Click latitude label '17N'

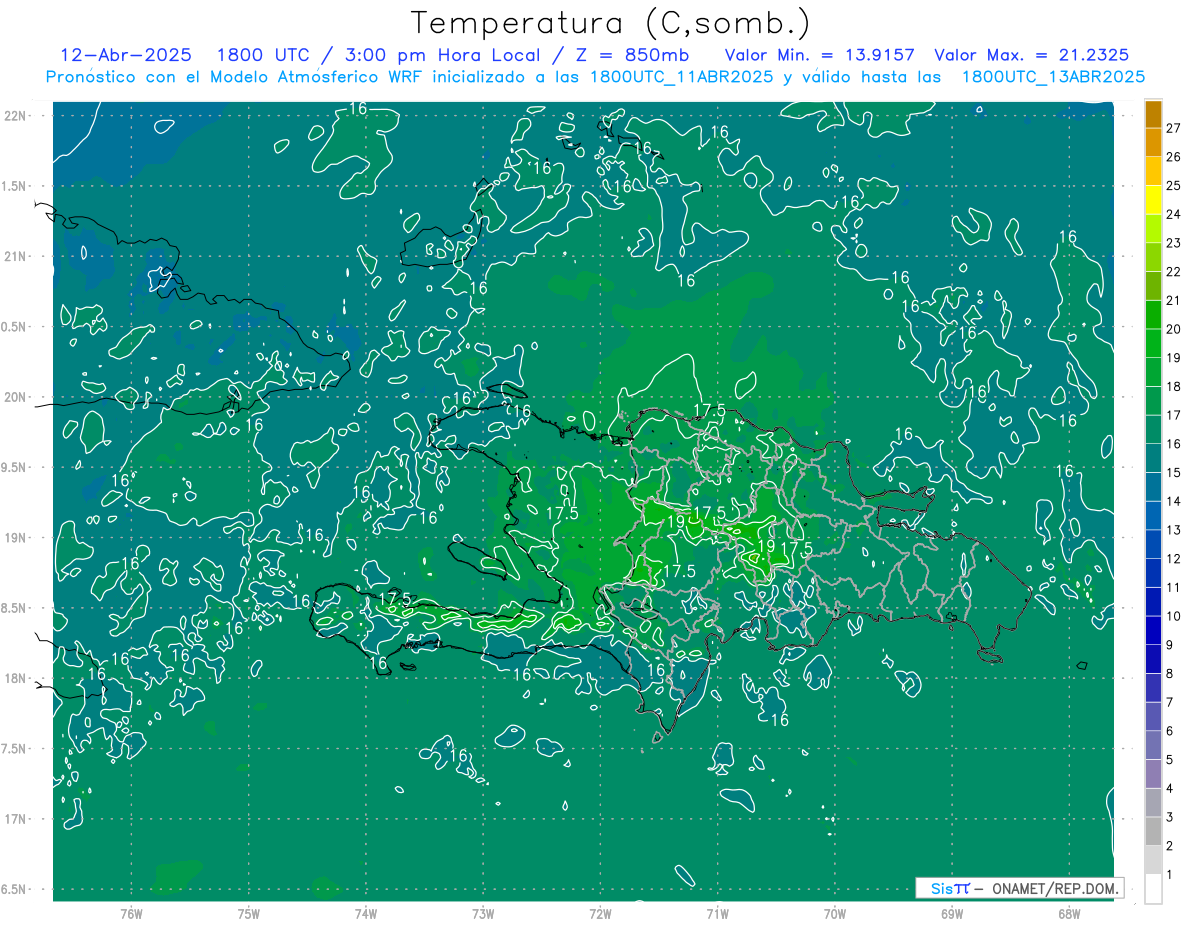coord(16,819)
